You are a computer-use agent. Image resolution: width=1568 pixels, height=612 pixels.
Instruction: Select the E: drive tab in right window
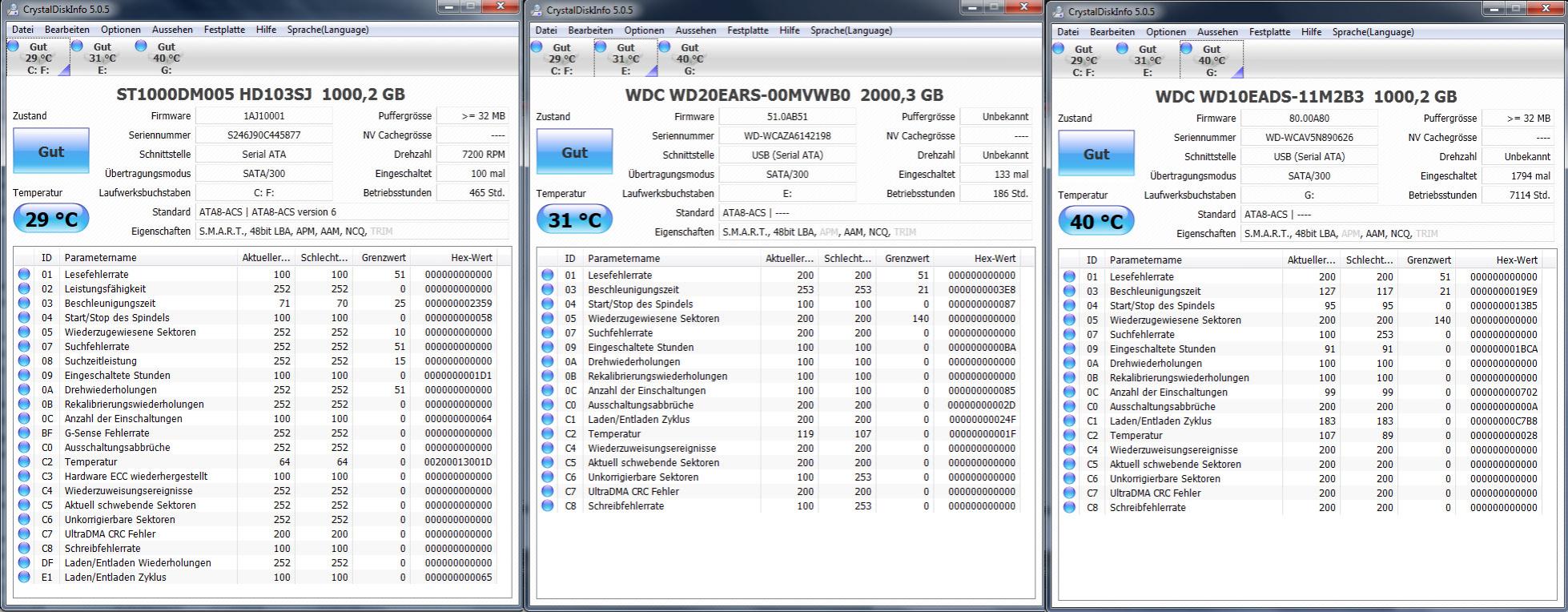[x=1147, y=60]
